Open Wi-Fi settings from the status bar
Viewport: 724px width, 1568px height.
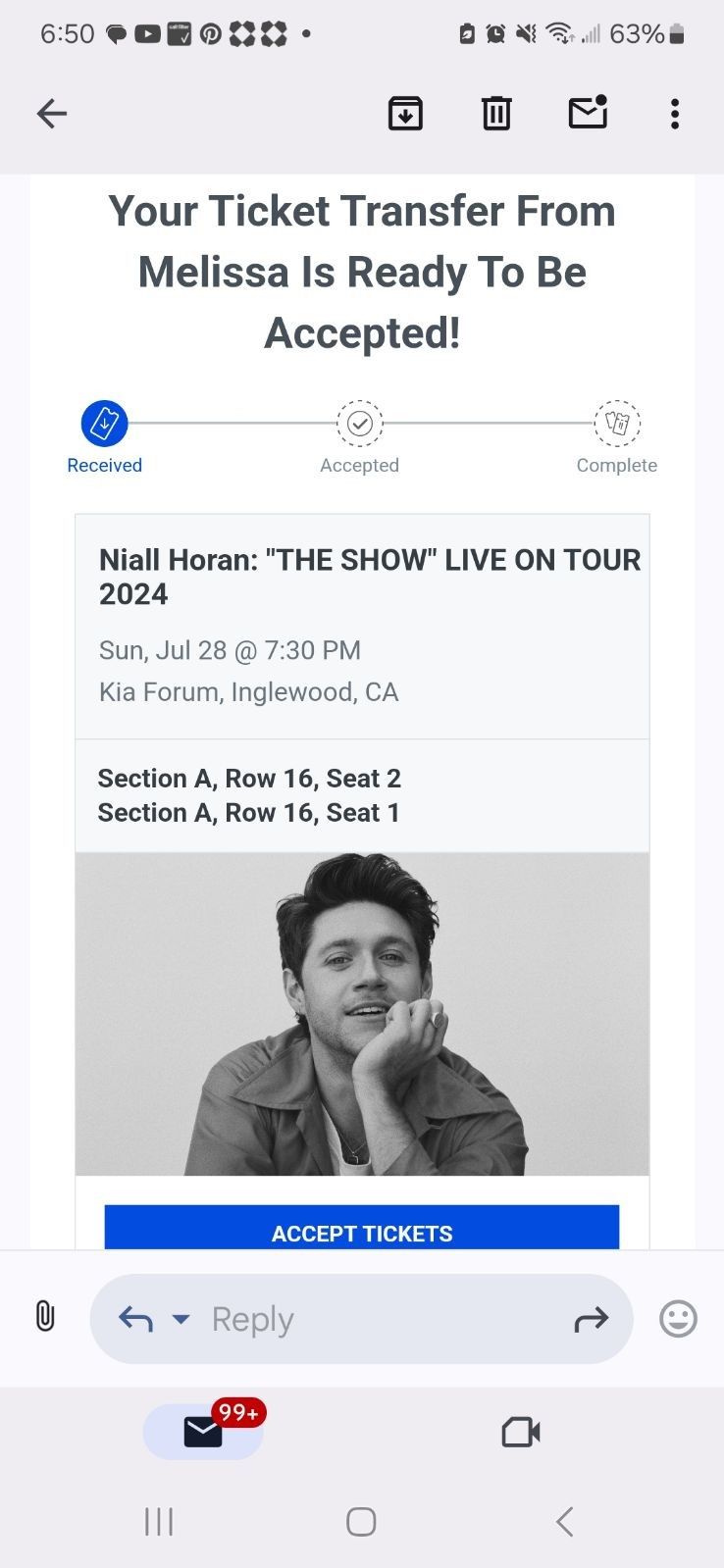point(557,32)
